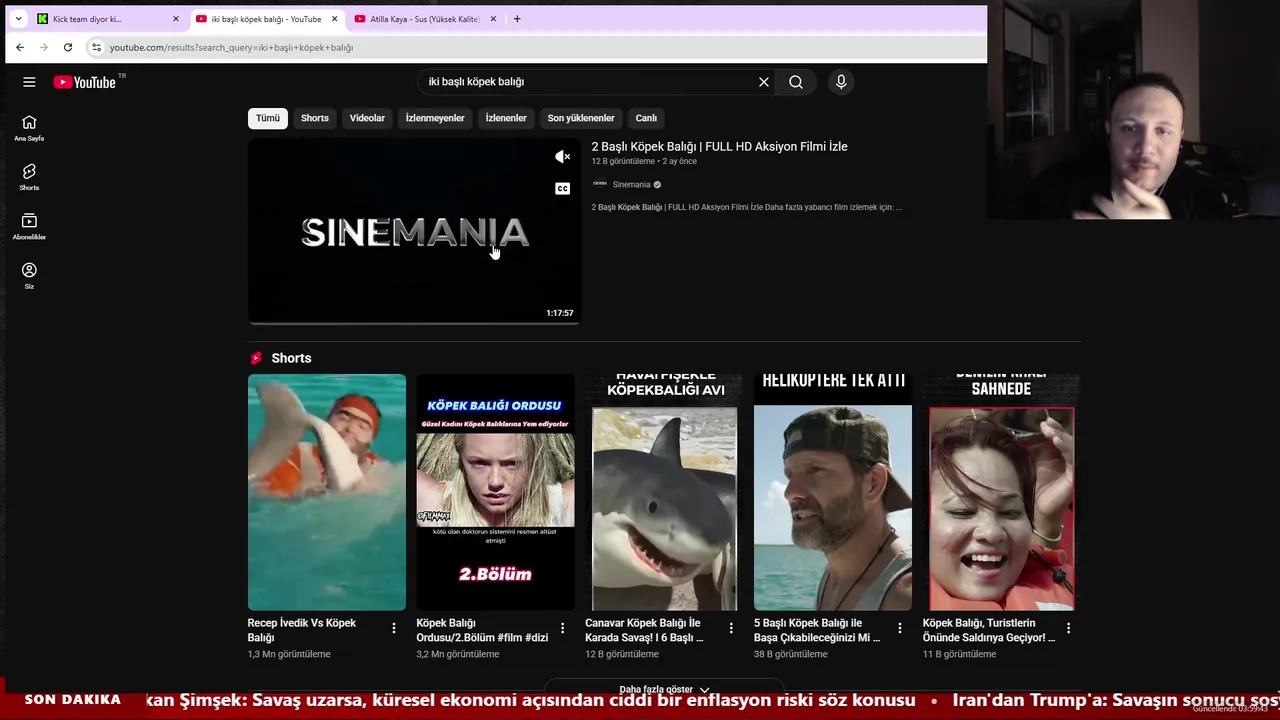This screenshot has width=1280, height=720.
Task: Open Canavar Köpek Balığı İle Karada Savaş title
Action: click(646, 630)
